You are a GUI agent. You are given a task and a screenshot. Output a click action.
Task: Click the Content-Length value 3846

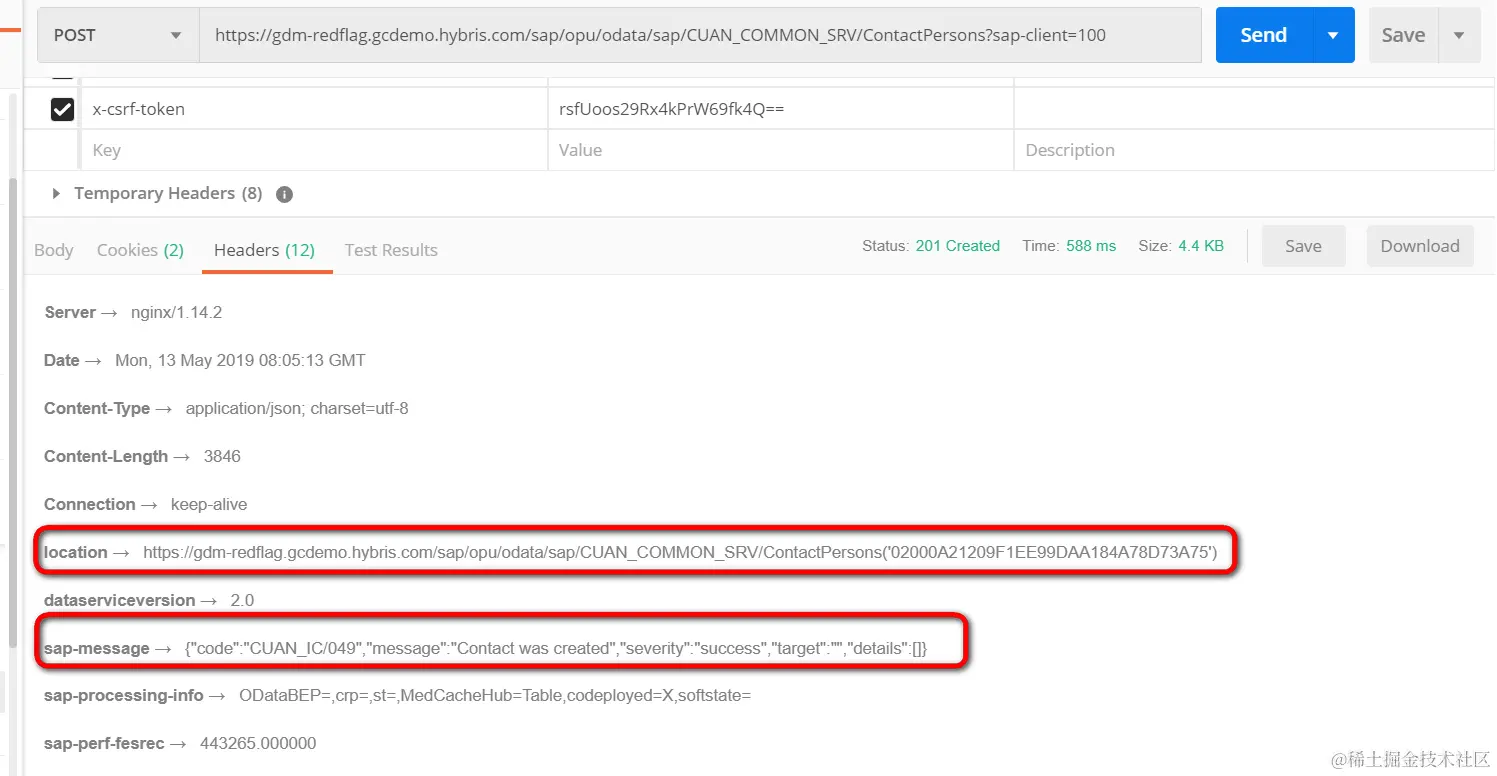point(222,456)
